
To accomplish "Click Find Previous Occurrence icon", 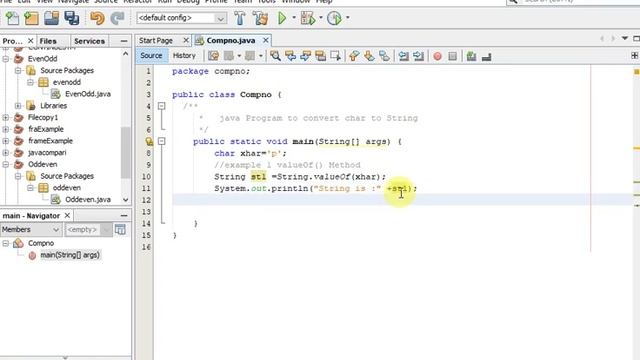I will 290,56.
